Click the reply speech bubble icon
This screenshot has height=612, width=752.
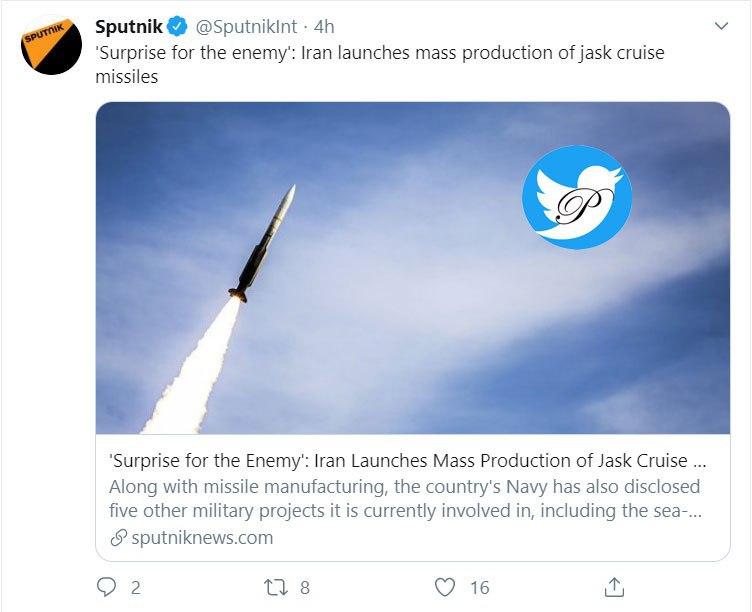[107, 587]
